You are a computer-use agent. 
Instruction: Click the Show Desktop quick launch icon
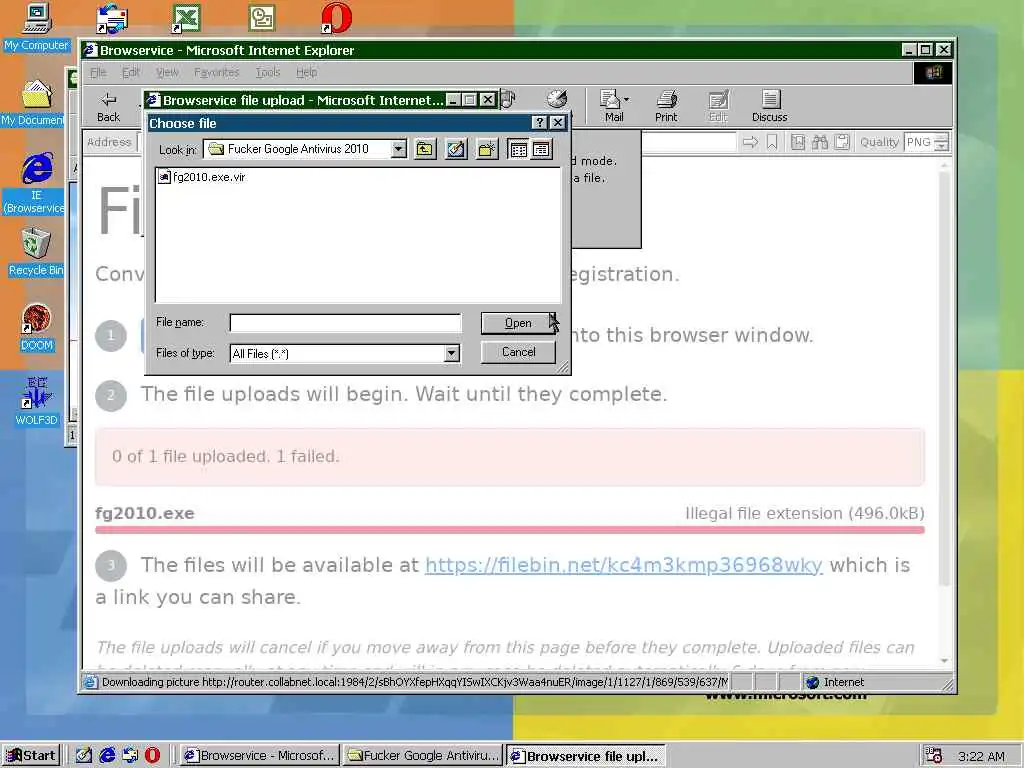coord(84,756)
